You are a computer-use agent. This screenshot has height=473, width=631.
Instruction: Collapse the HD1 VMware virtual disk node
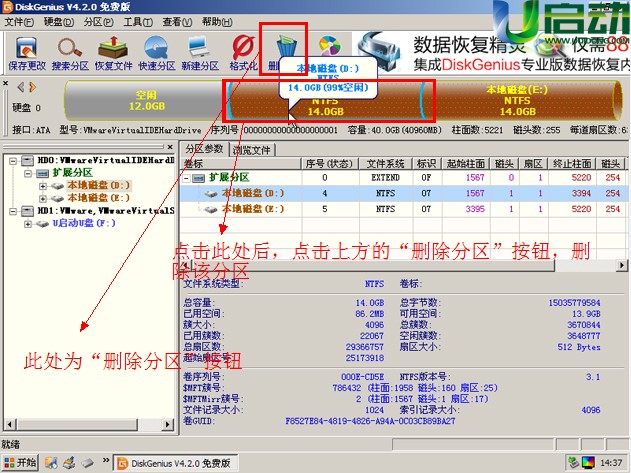coord(13,211)
